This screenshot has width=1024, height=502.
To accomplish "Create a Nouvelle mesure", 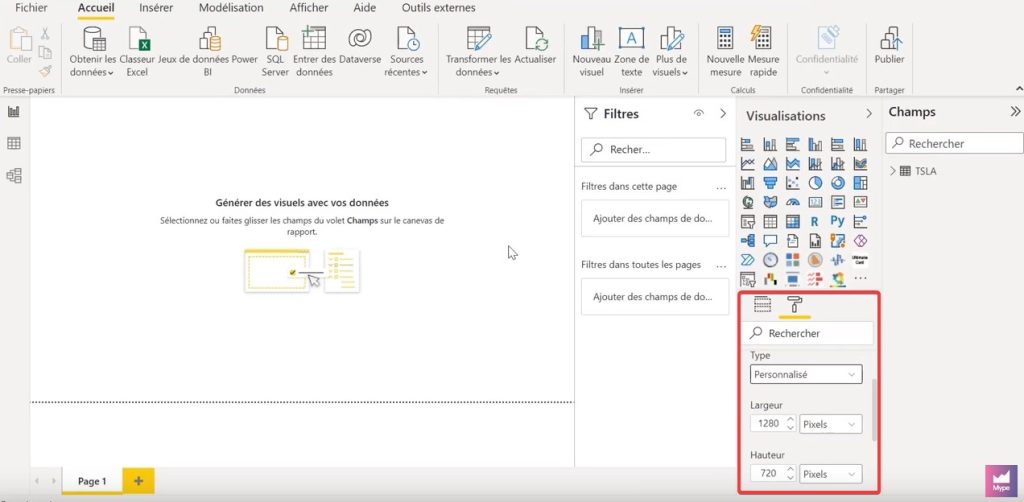I will coord(726,53).
